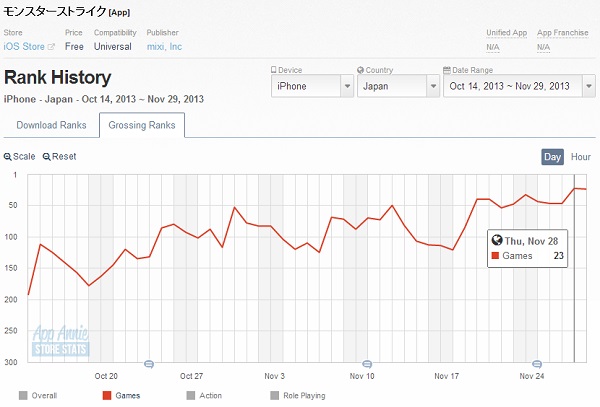The height and width of the screenshot is (407, 600).
Task: Toggle the Role Playing legend series
Action: click(275, 395)
